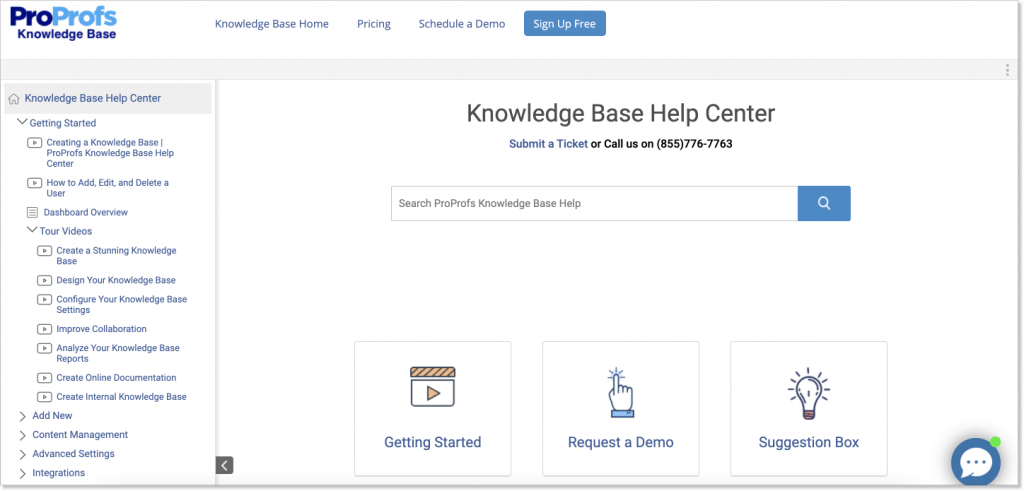Click the lightbulb icon on Suggestion Box card
Viewport: 1024px width, 491px height.
[x=808, y=394]
